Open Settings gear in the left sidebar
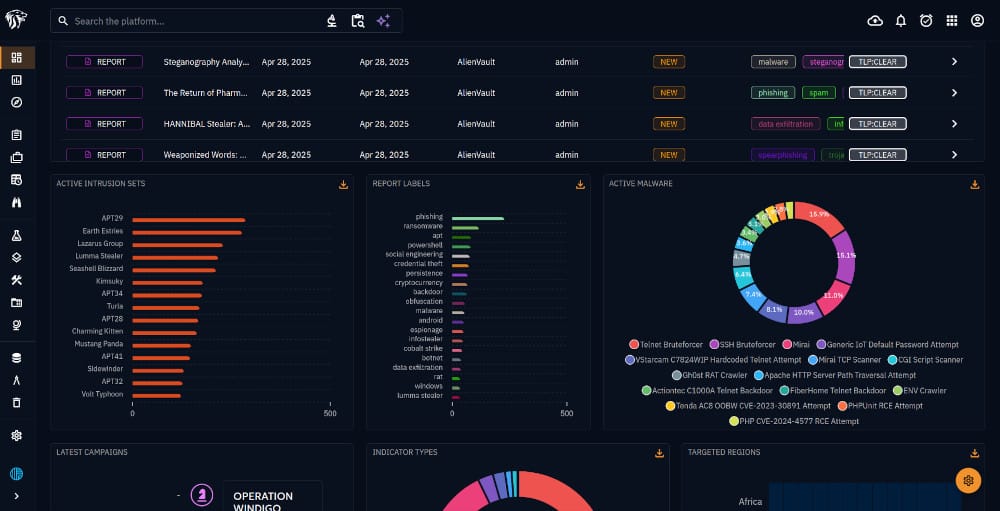The height and width of the screenshot is (511, 1000). point(17,435)
